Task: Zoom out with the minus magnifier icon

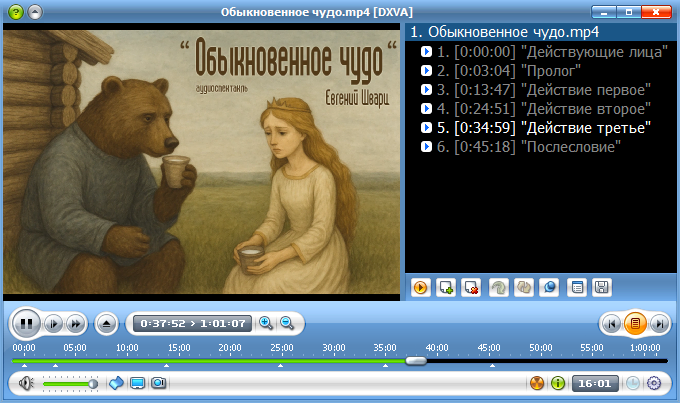Action: coord(286,323)
